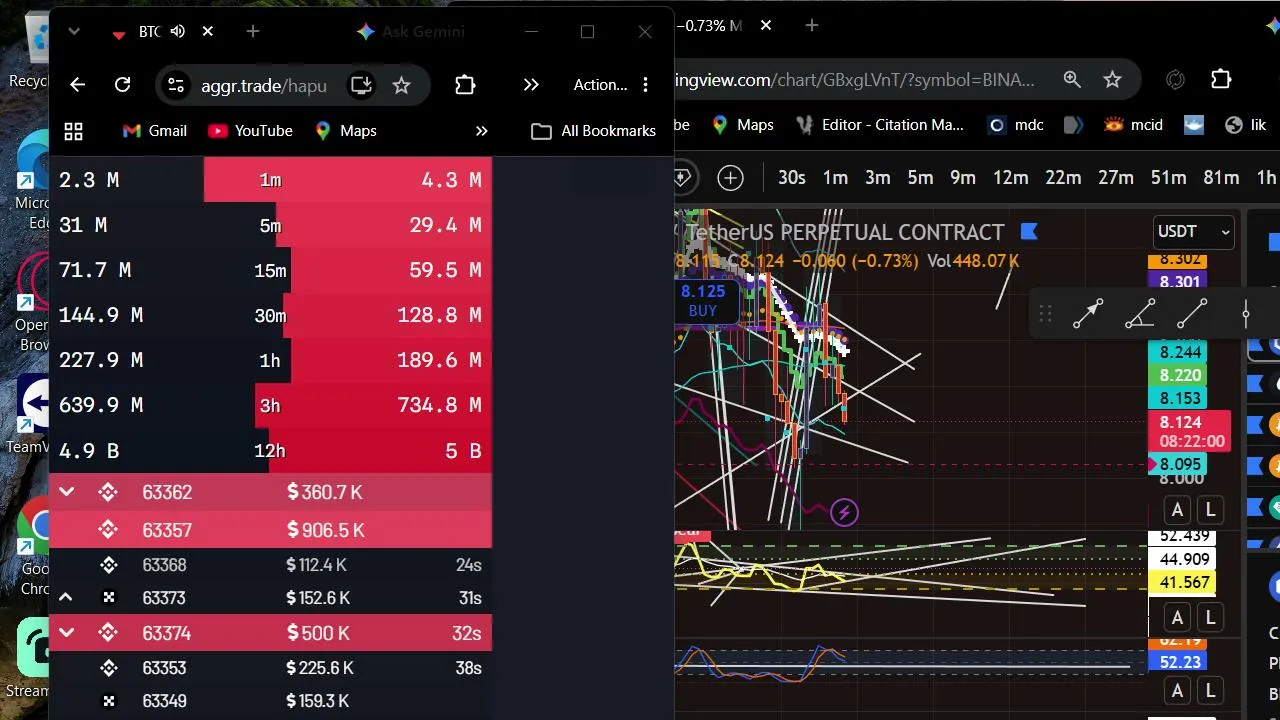Click the Action... toolbar button
The image size is (1280, 720).
(x=600, y=85)
